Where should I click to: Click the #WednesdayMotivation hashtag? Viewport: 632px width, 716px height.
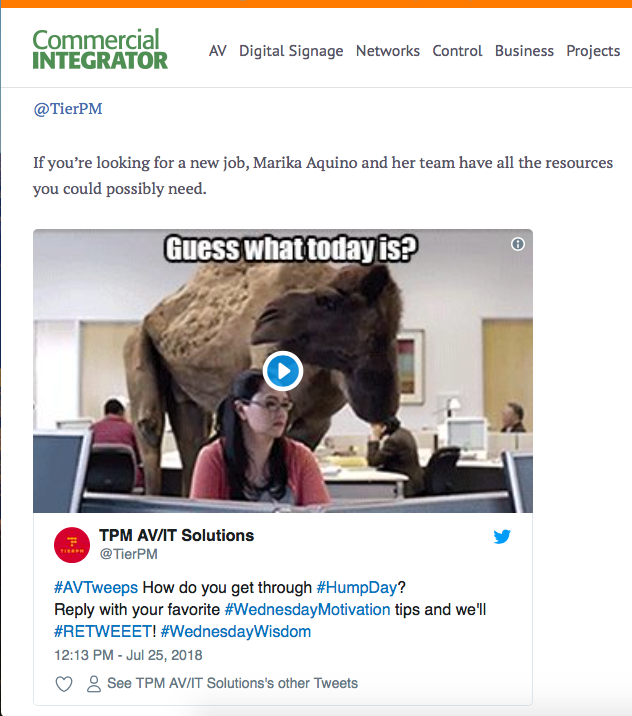[307, 610]
